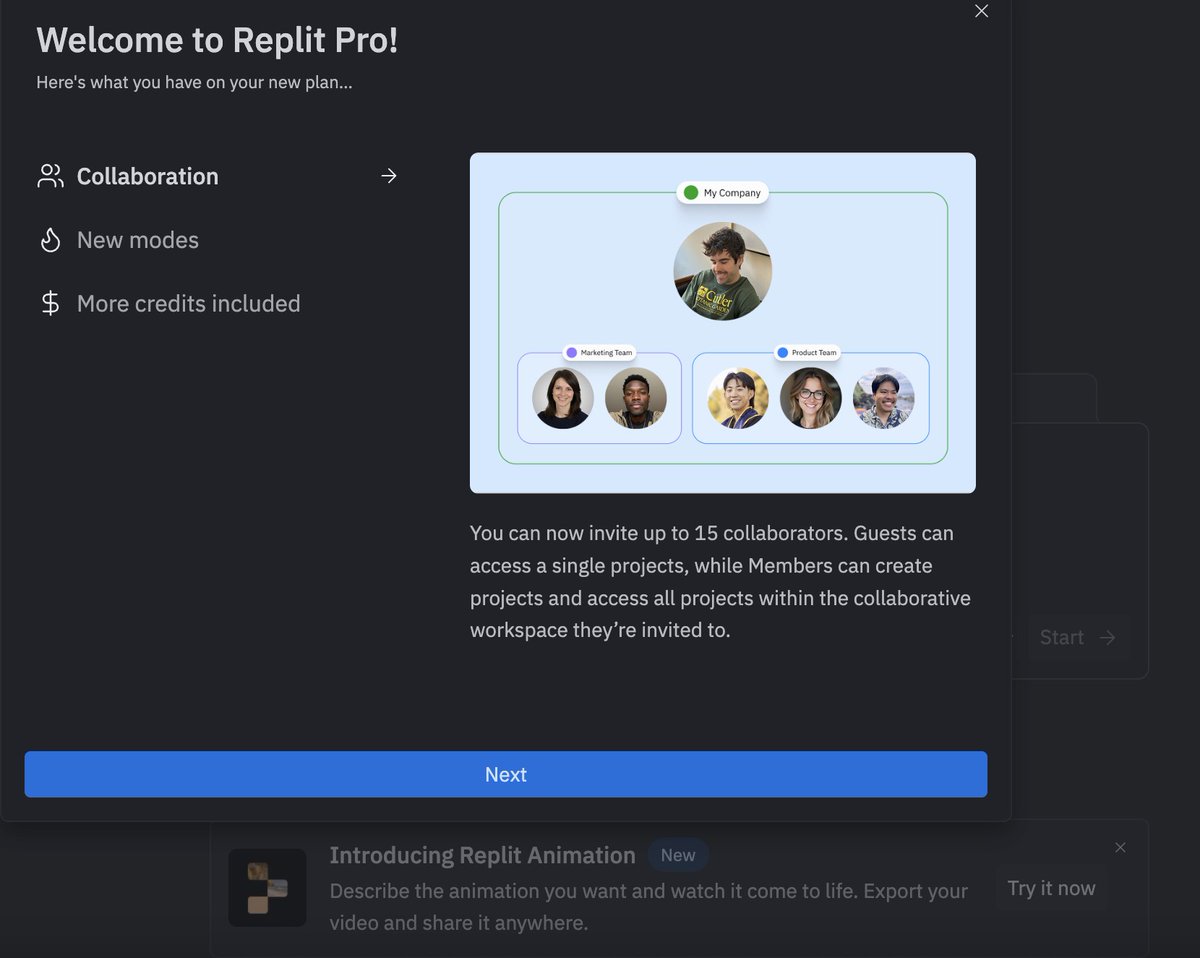Click the blue Next button
The height and width of the screenshot is (958, 1200).
(505, 774)
